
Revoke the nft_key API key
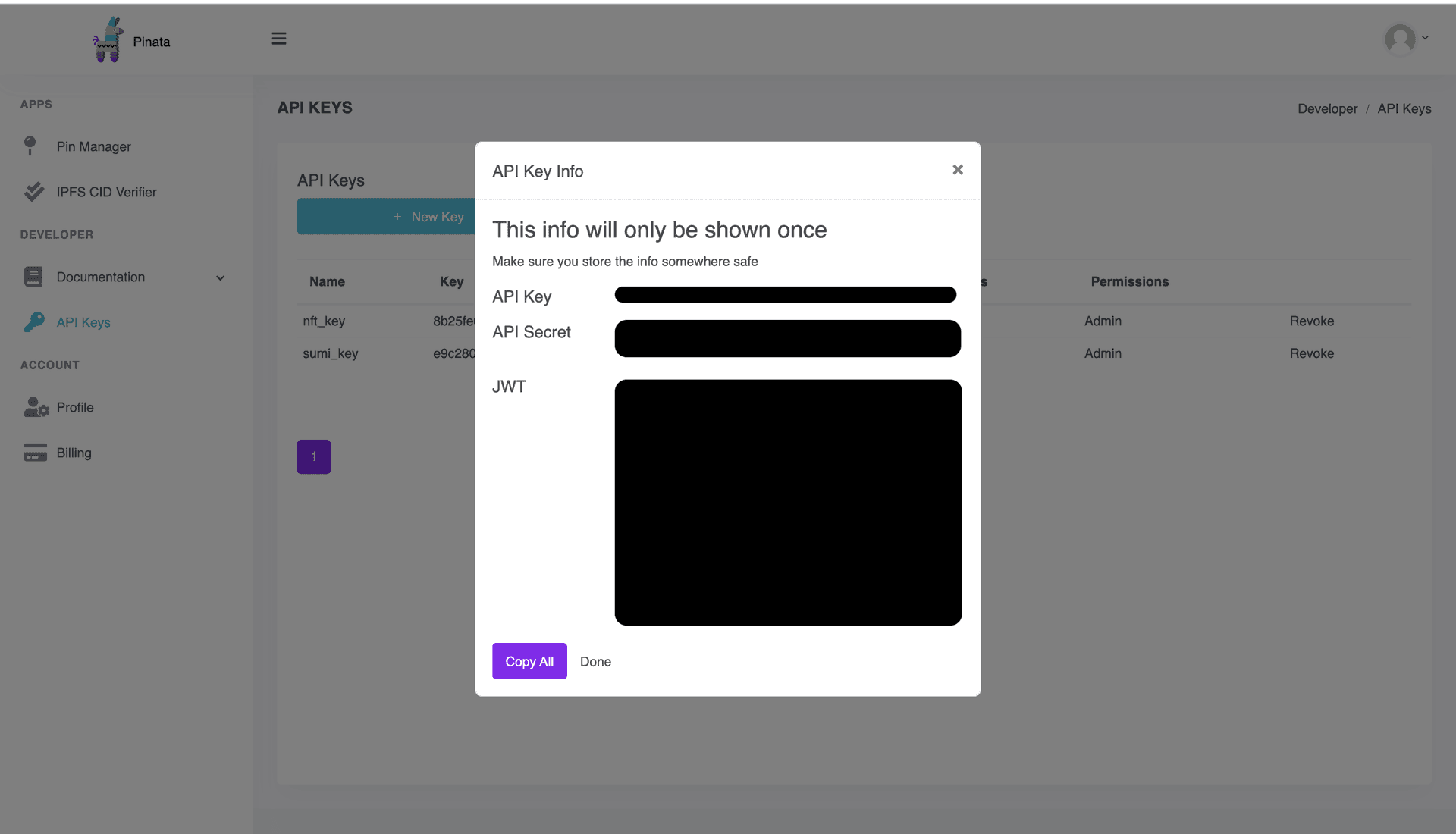pos(1311,321)
